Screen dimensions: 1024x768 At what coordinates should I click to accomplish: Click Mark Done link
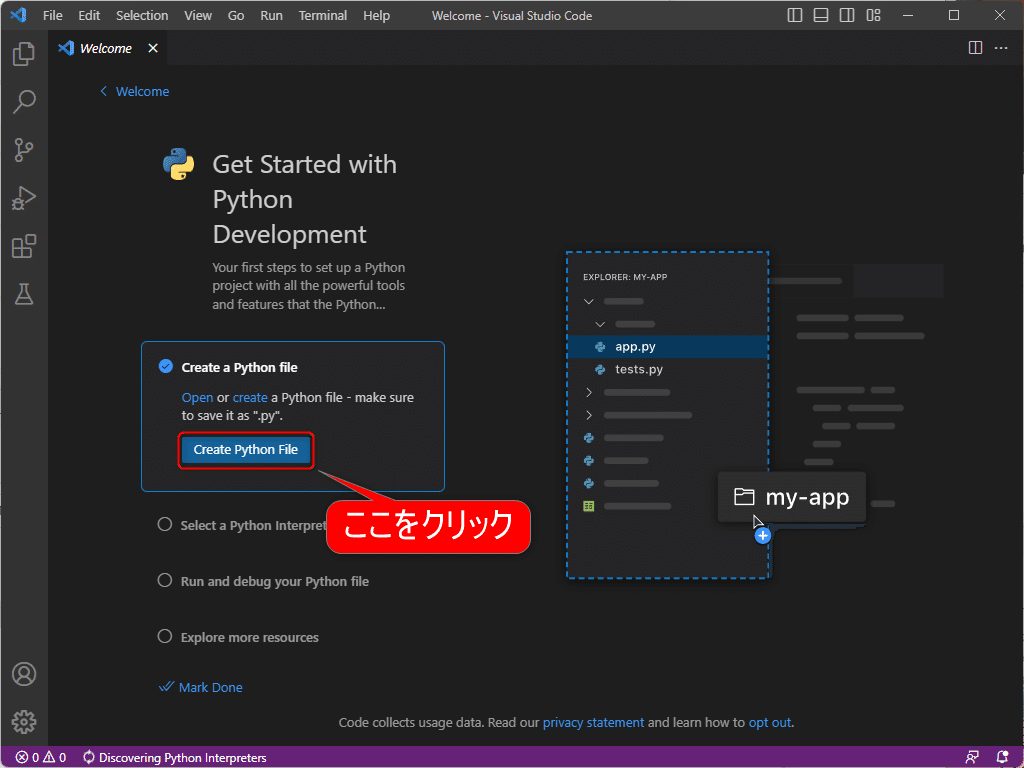(x=201, y=687)
